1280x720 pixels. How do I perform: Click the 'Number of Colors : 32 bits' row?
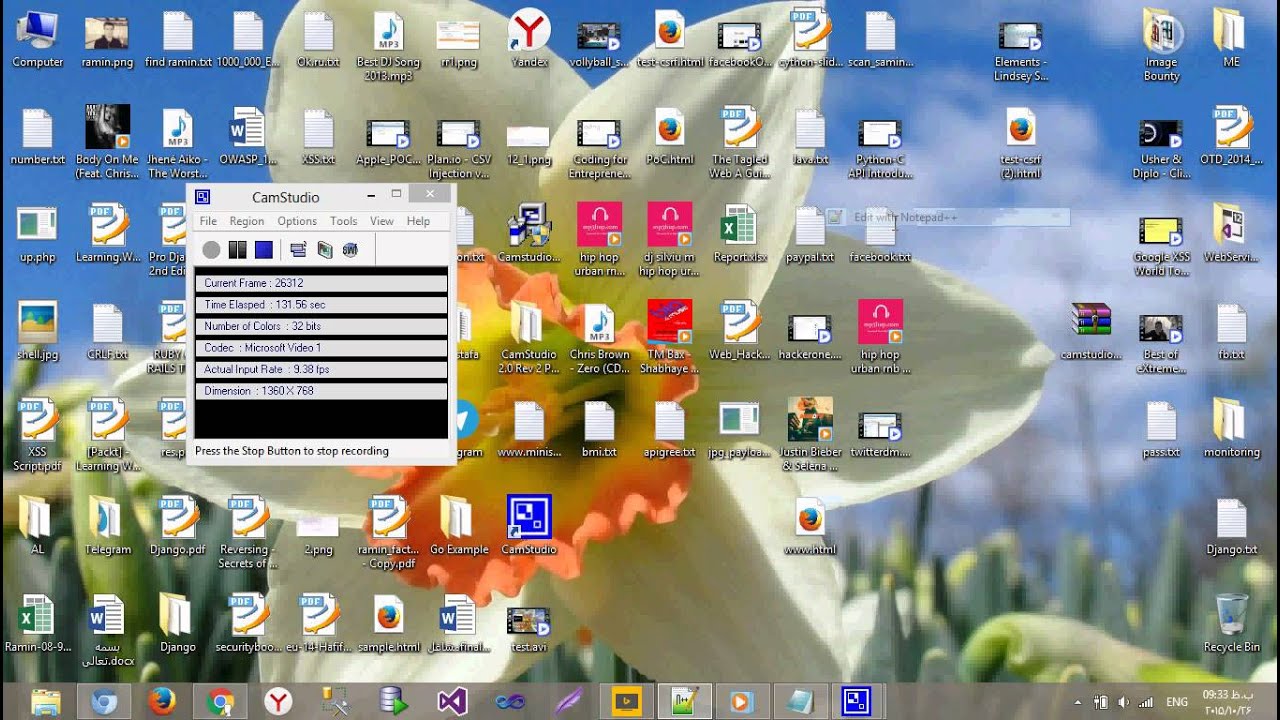(321, 326)
